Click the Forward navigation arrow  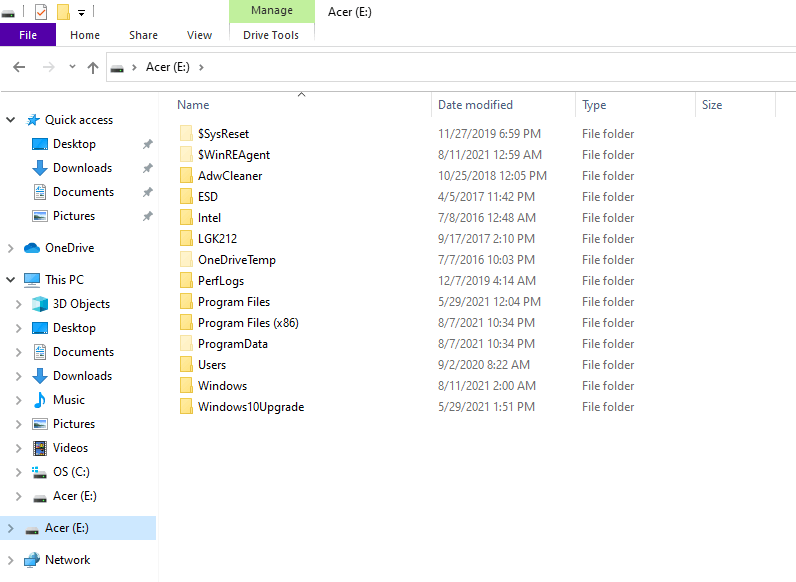[49, 67]
